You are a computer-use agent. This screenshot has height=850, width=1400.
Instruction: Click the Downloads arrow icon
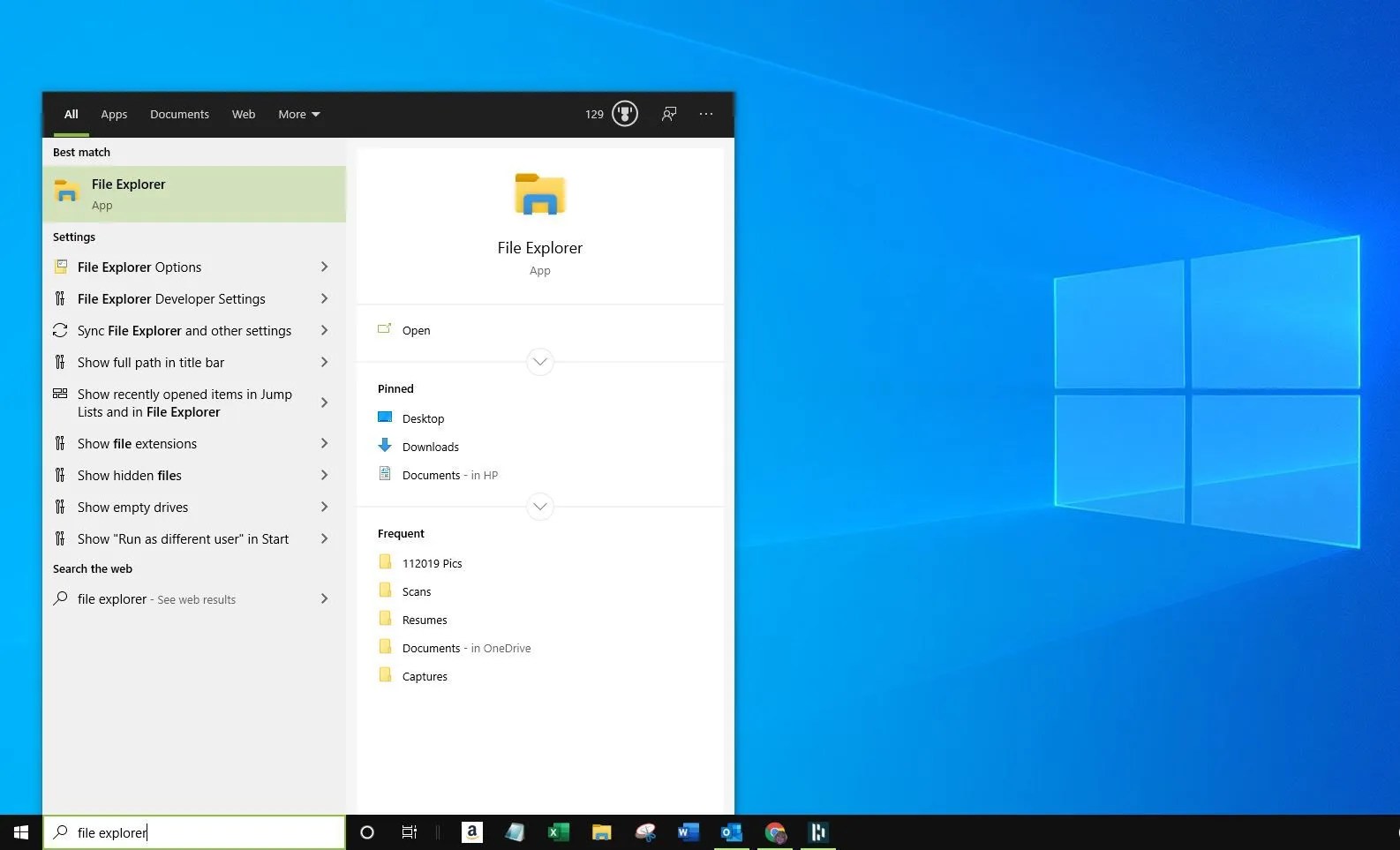(385, 446)
